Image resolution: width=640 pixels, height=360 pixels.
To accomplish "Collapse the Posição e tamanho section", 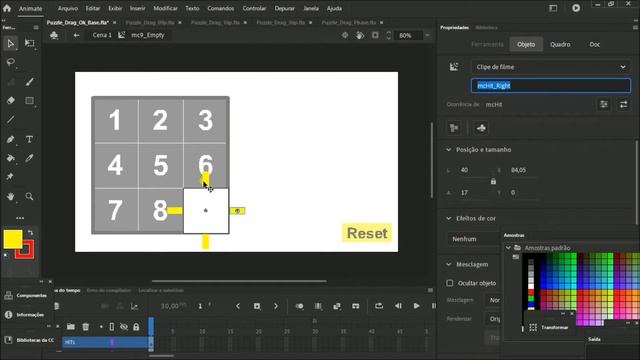I will pyautogui.click(x=449, y=150).
